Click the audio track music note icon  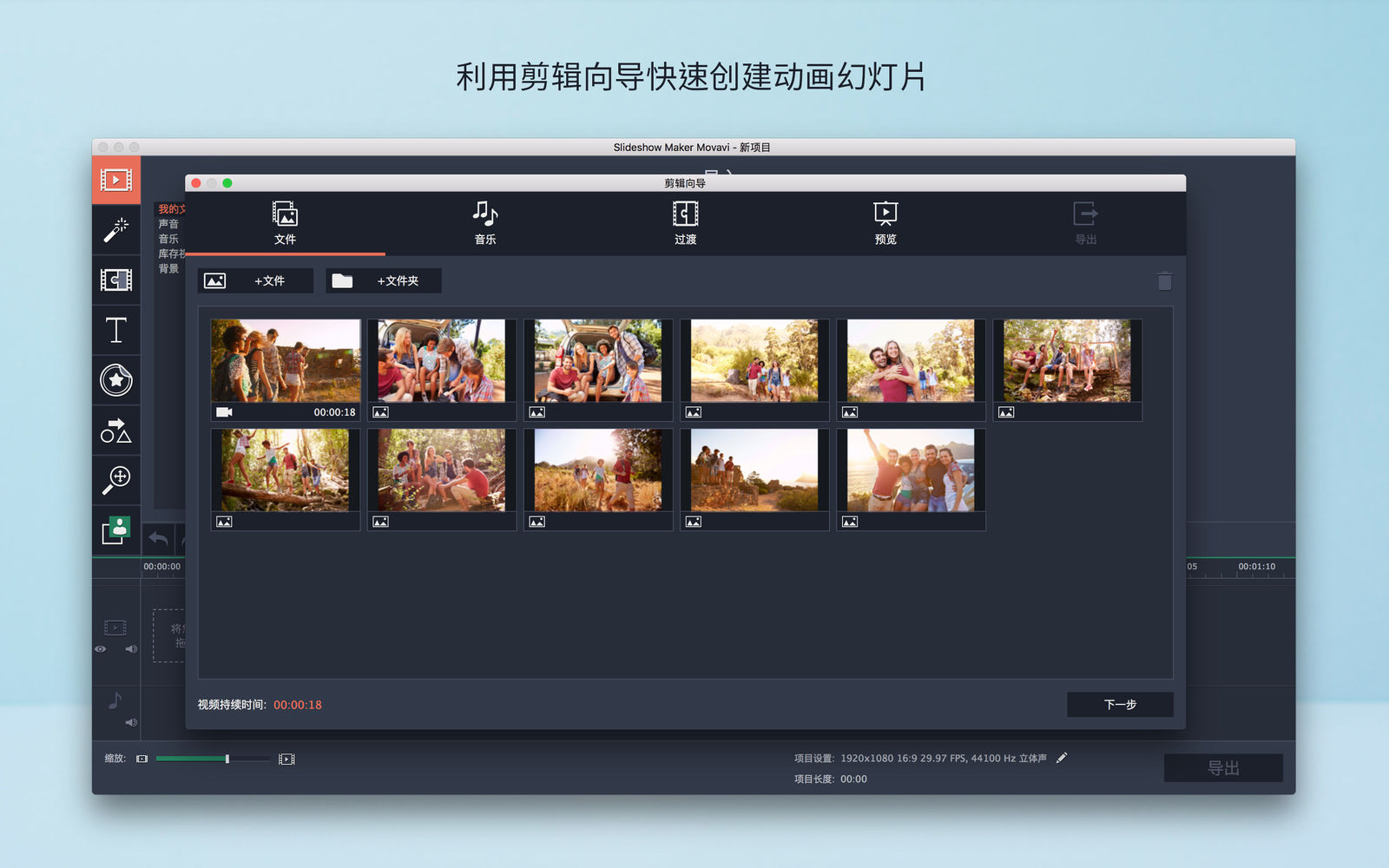[115, 700]
